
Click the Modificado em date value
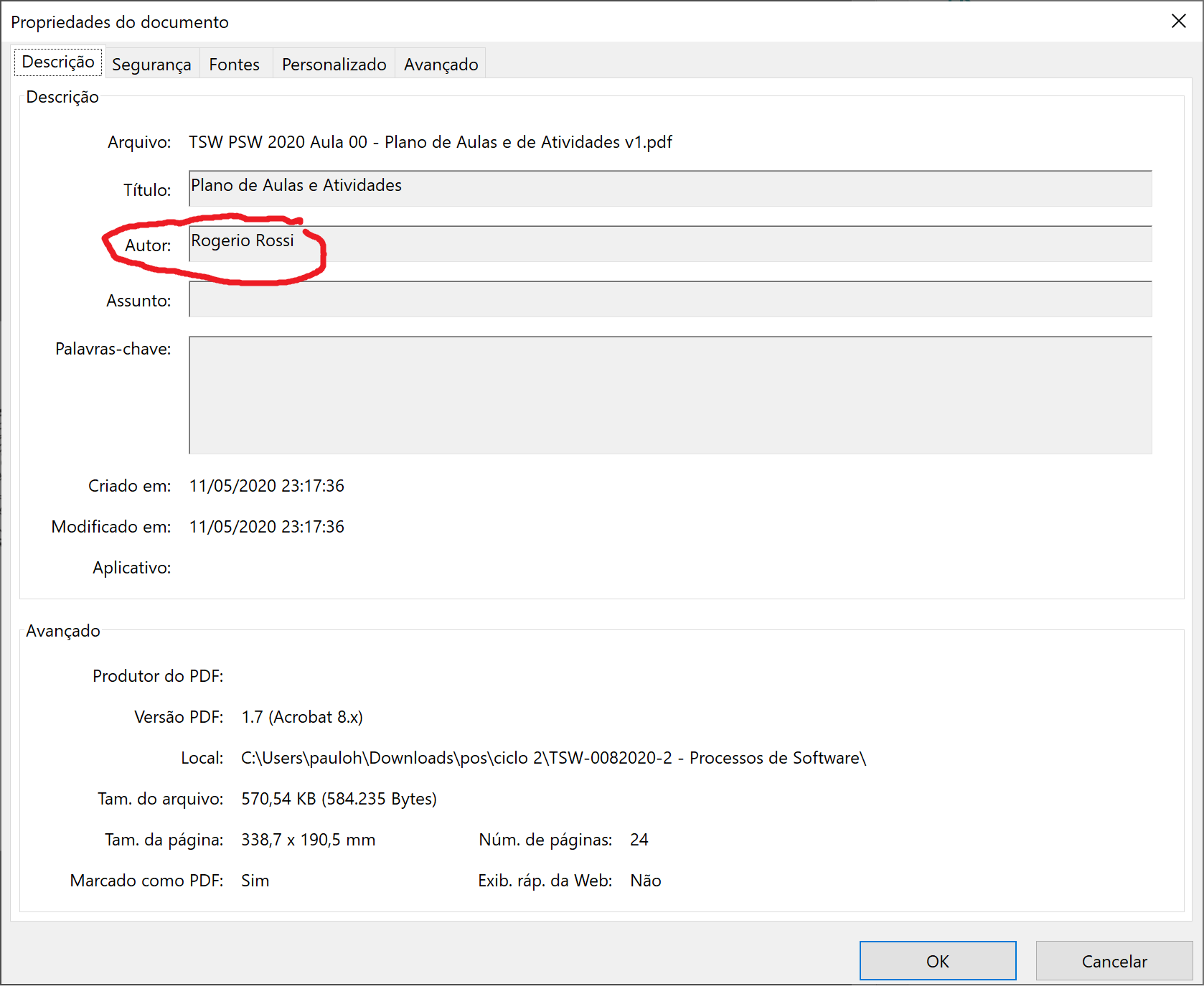pos(267,527)
